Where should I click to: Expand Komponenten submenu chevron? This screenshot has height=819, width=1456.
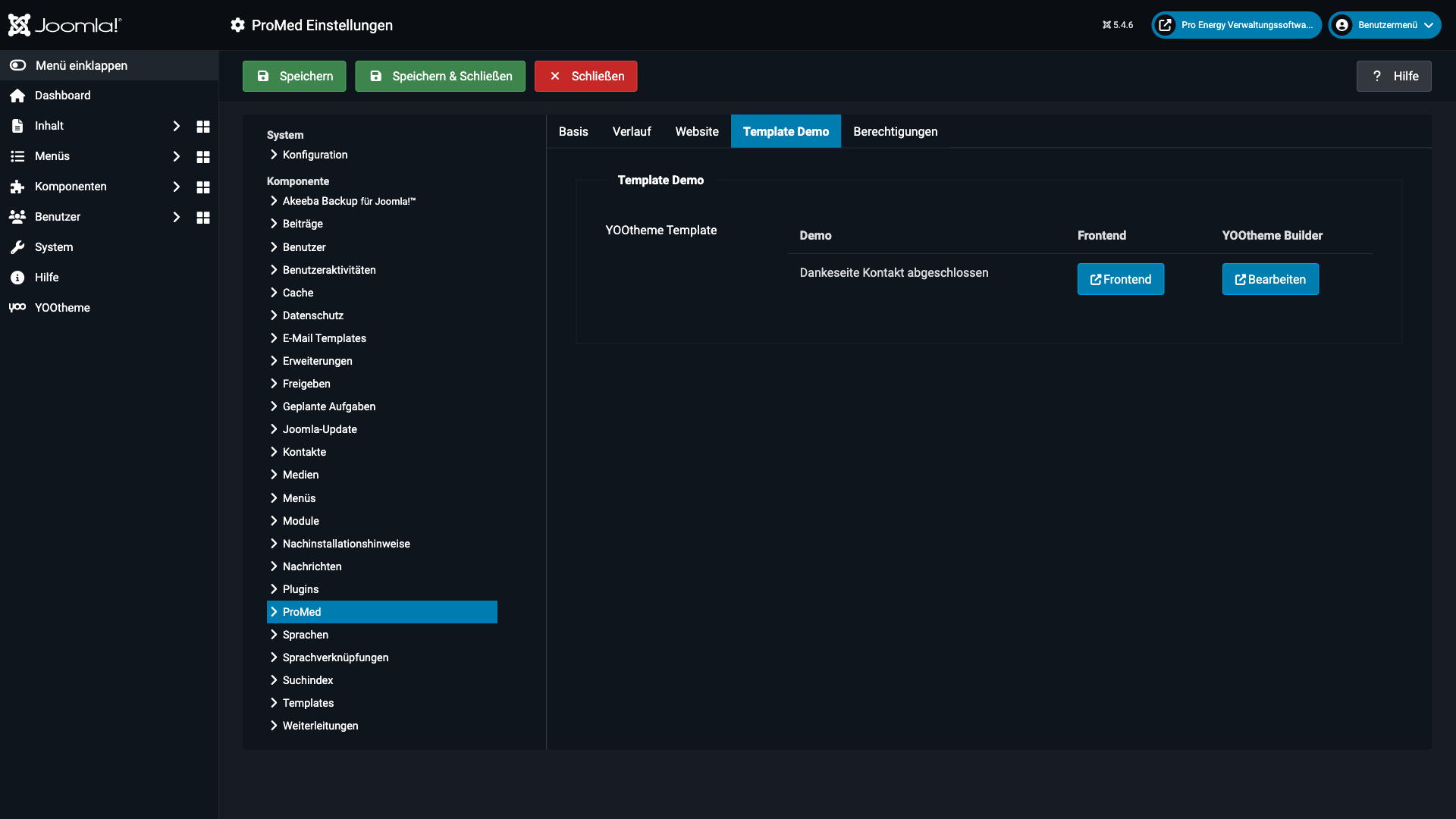point(176,187)
